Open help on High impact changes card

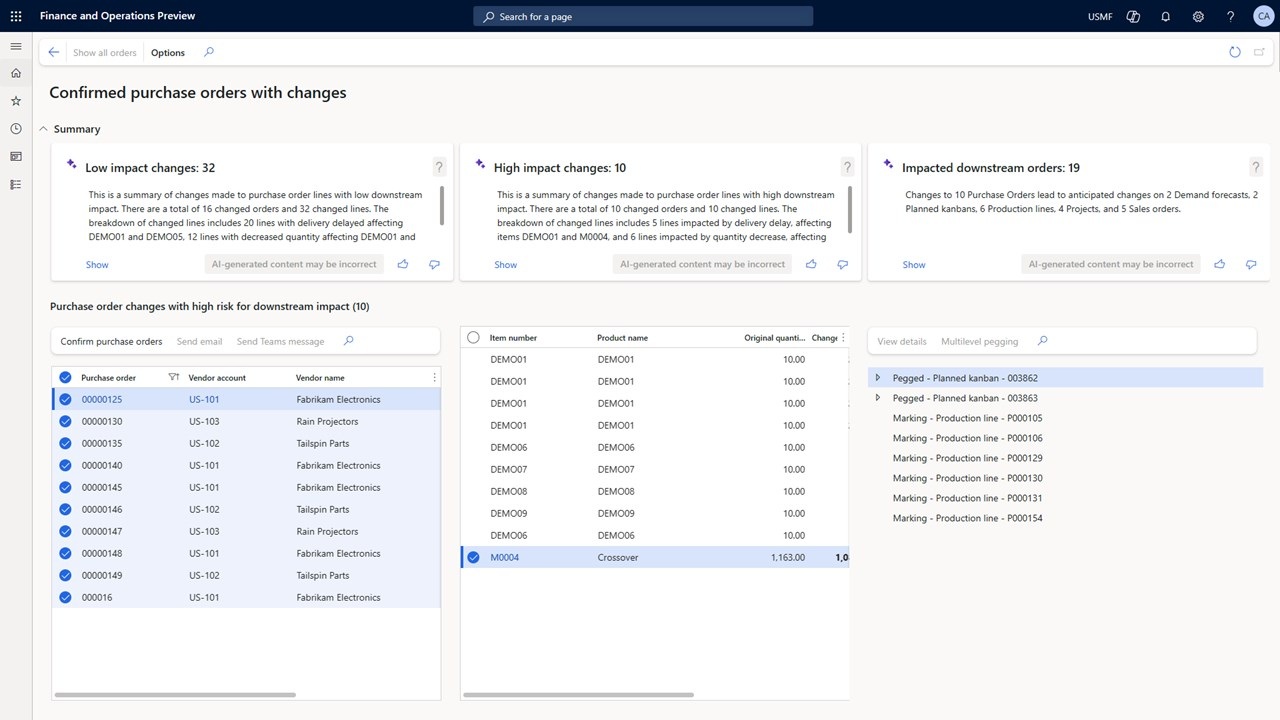click(x=848, y=168)
